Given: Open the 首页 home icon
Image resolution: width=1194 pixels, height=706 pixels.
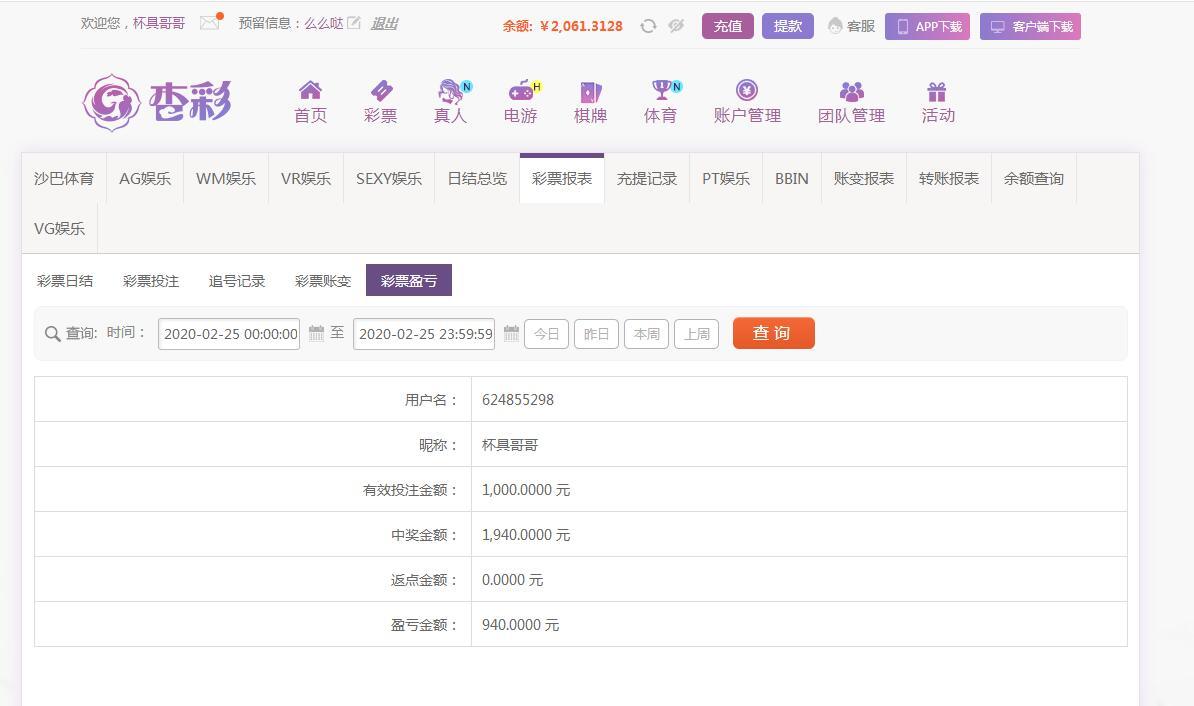Looking at the screenshot, I should point(310,91).
